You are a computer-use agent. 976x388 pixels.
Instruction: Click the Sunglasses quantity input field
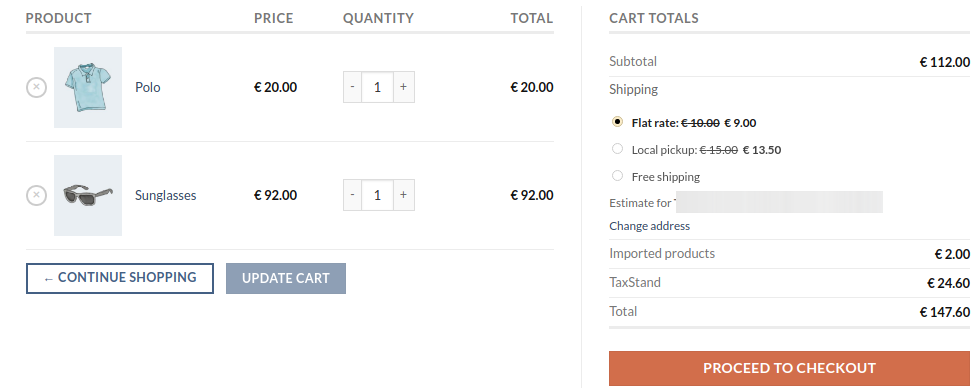click(377, 195)
